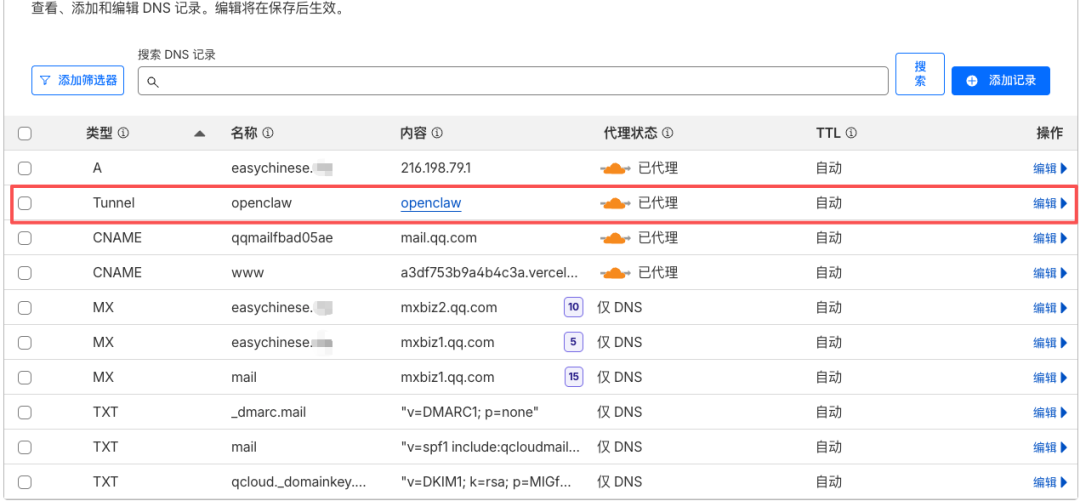This screenshot has height=501, width=1080.
Task: Click the 添加筛选器 filter button
Action: 78,81
